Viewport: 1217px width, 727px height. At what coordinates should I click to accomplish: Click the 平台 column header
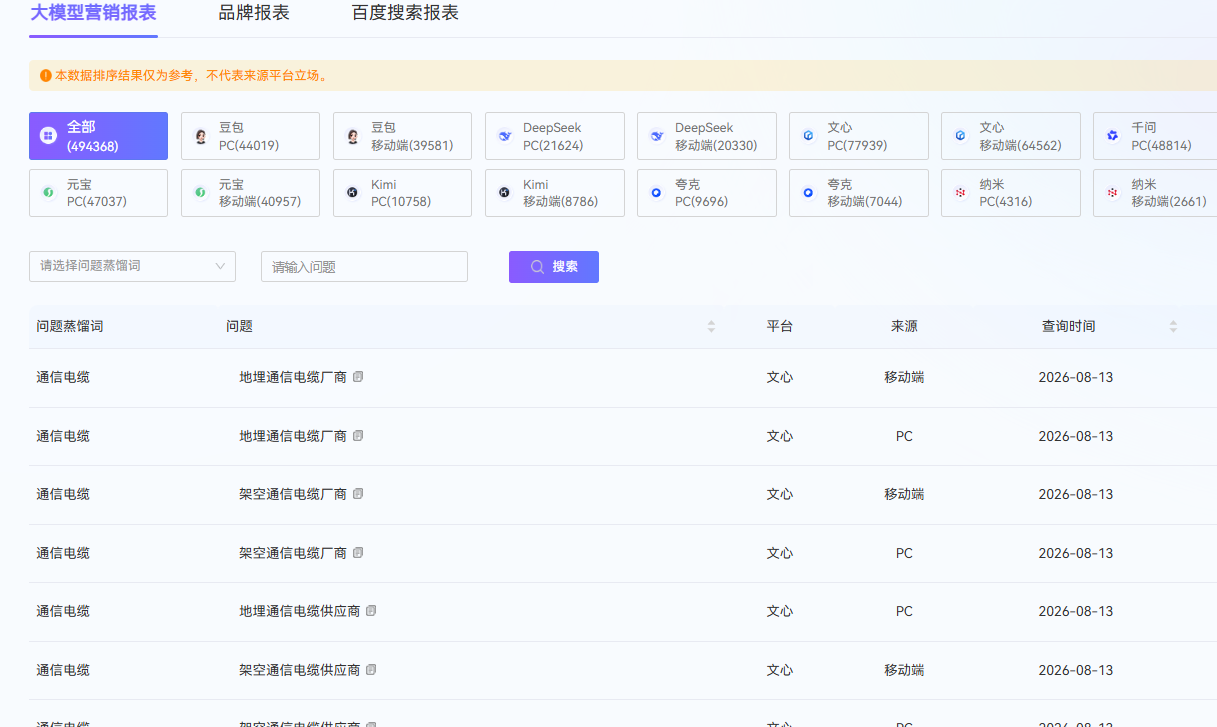(x=780, y=326)
